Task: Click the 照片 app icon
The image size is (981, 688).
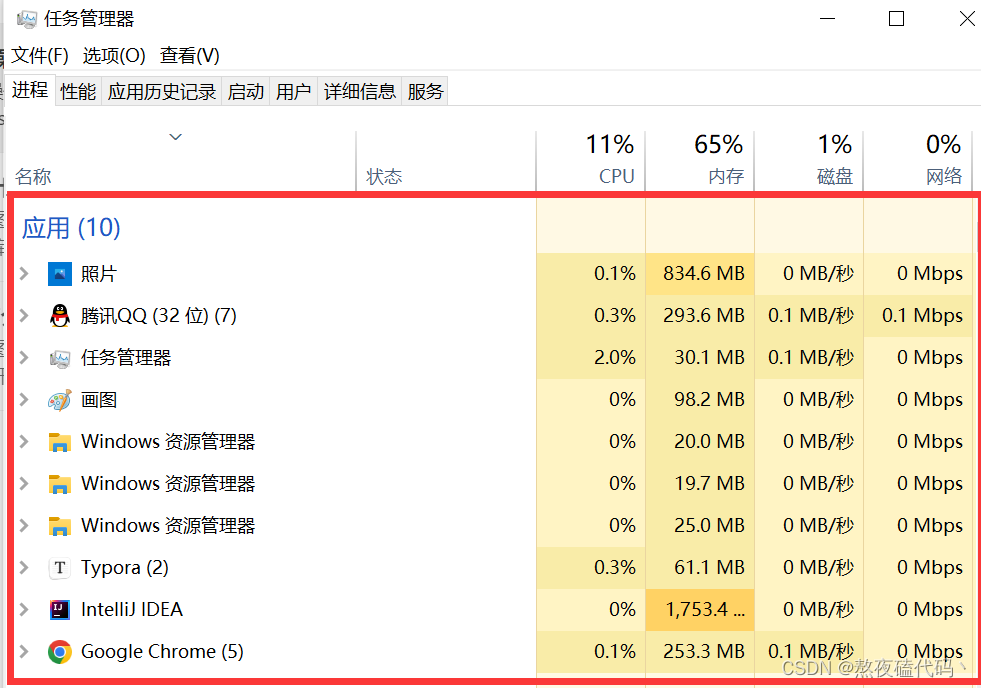Action: 59,274
